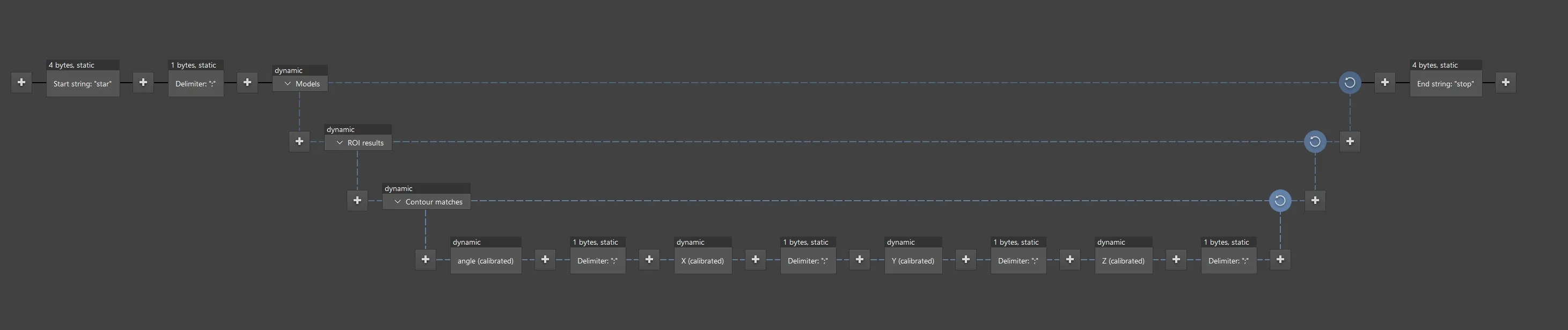Click plus right of ROI results loop icon
Image resolution: width=1568 pixels, height=330 pixels.
(x=1350, y=141)
